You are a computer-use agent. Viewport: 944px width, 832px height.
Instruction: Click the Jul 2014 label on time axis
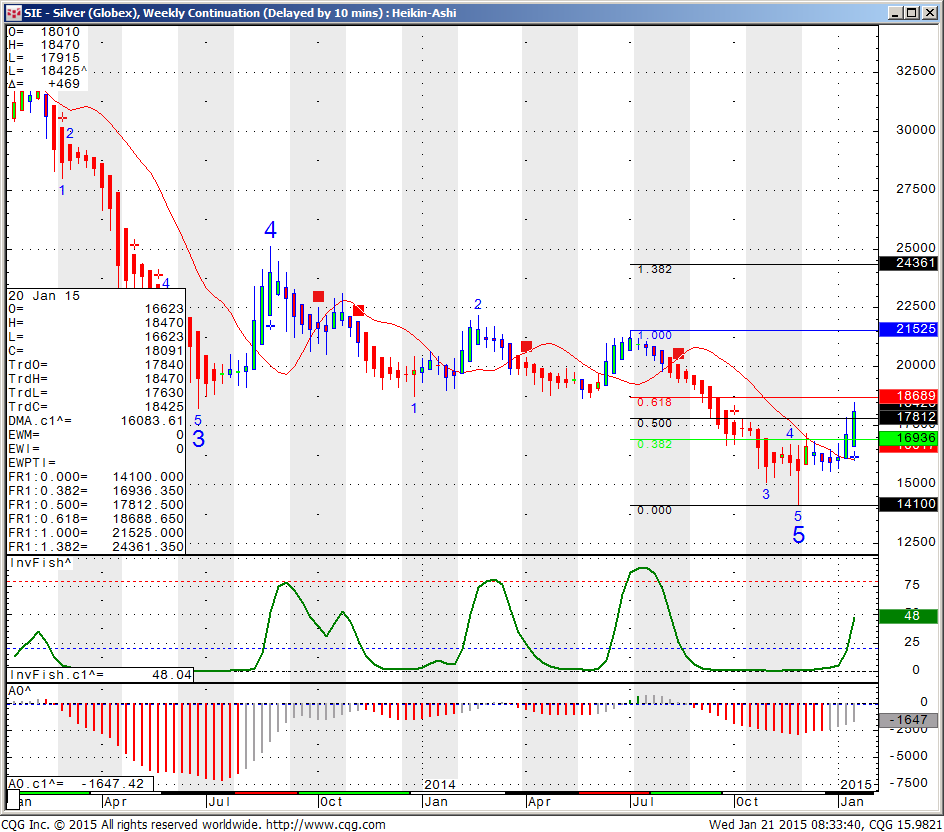(x=643, y=802)
